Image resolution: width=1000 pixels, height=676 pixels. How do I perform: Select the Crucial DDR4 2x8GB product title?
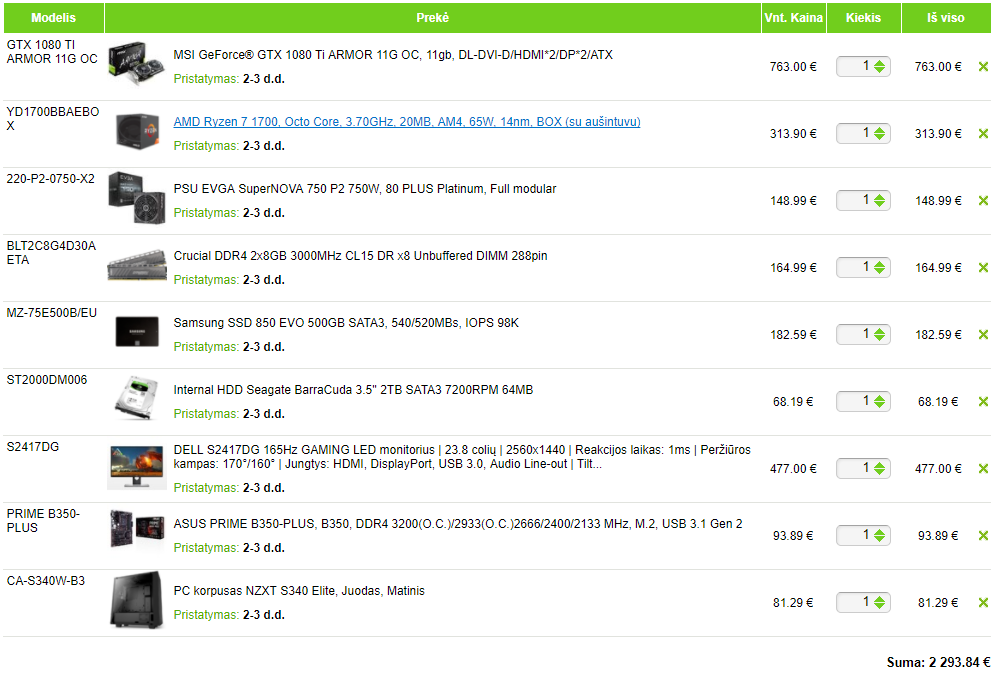[x=360, y=256]
